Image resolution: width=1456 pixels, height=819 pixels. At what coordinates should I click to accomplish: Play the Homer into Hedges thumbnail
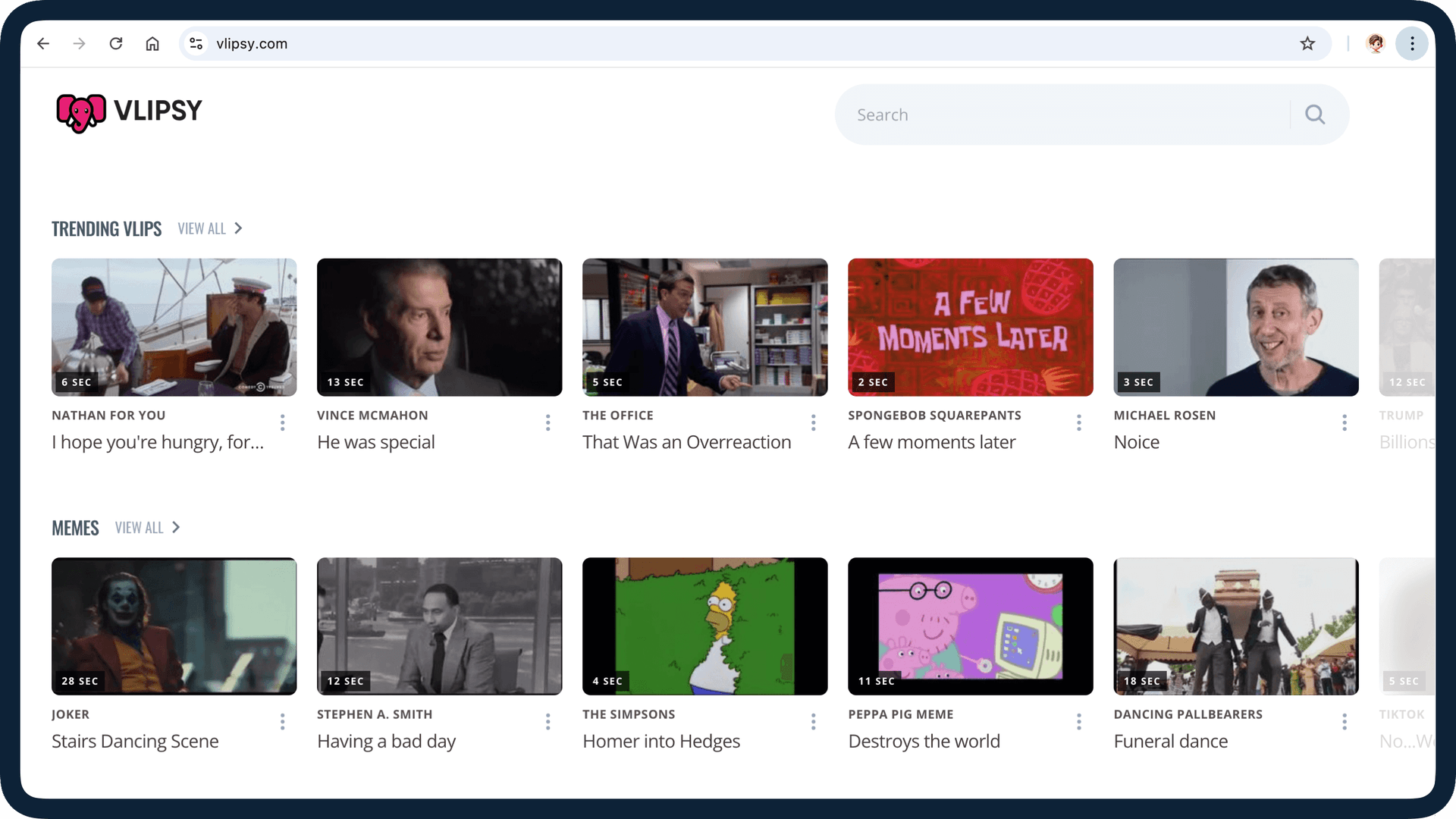tap(704, 626)
